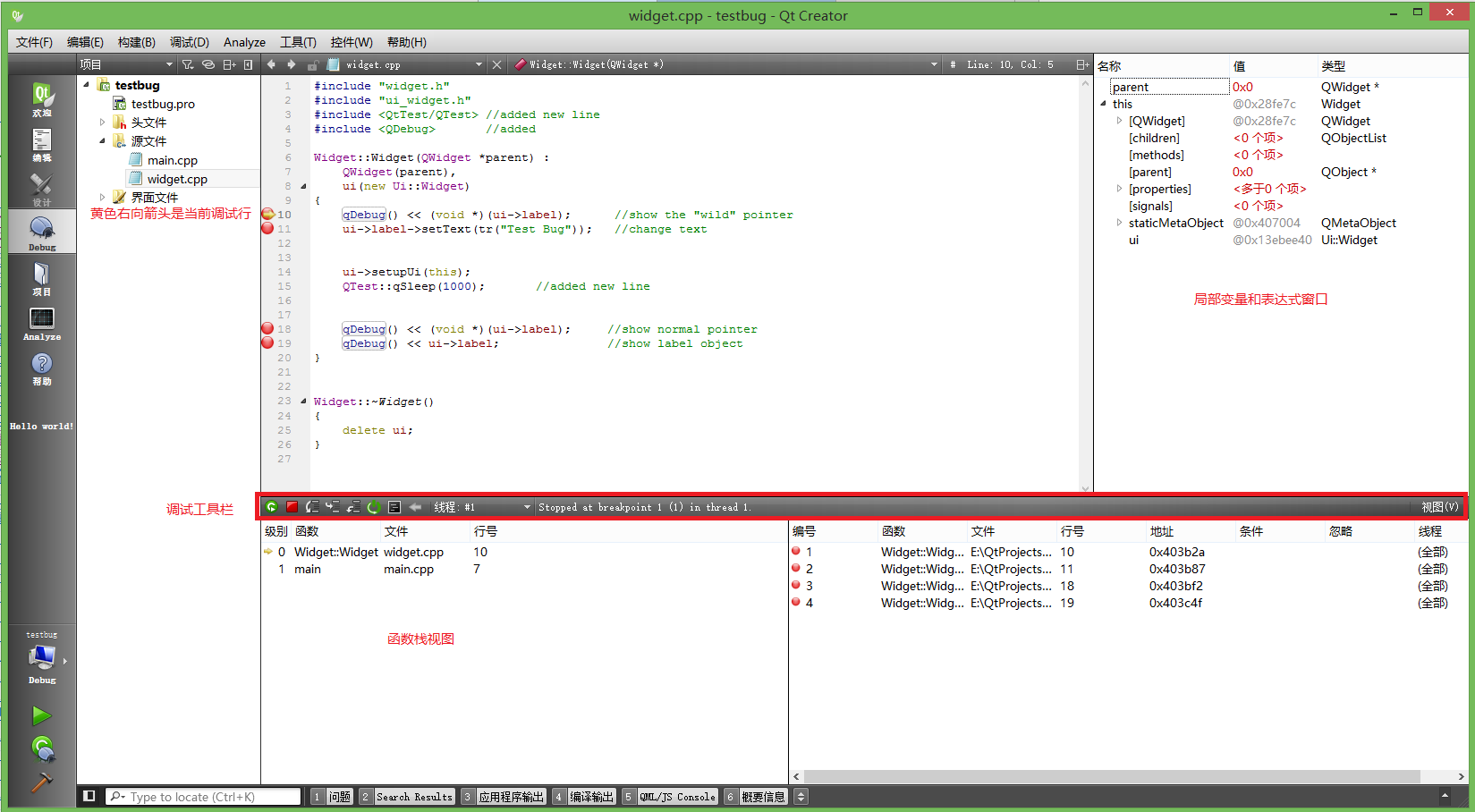
Task: Click the split editor icon
Action: [x=1082, y=64]
